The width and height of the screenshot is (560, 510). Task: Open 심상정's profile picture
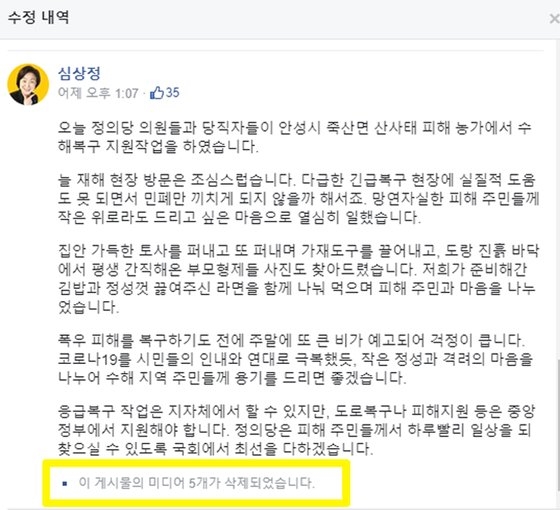(28, 84)
